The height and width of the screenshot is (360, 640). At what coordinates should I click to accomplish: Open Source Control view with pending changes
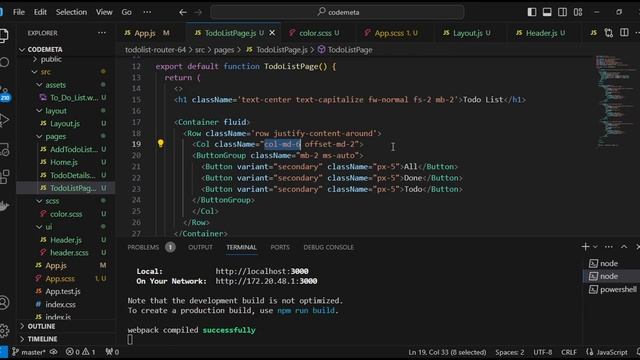coord(5,94)
